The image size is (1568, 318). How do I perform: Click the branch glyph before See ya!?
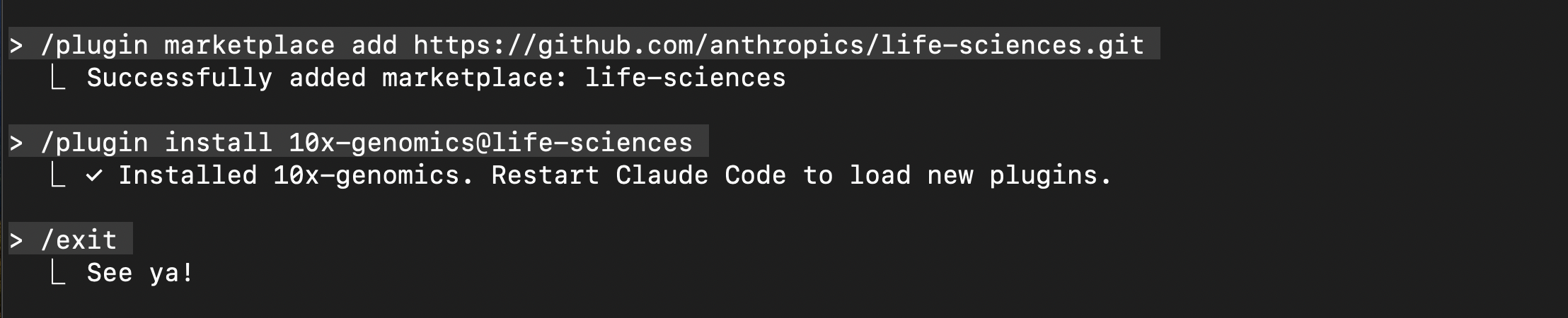(x=58, y=274)
